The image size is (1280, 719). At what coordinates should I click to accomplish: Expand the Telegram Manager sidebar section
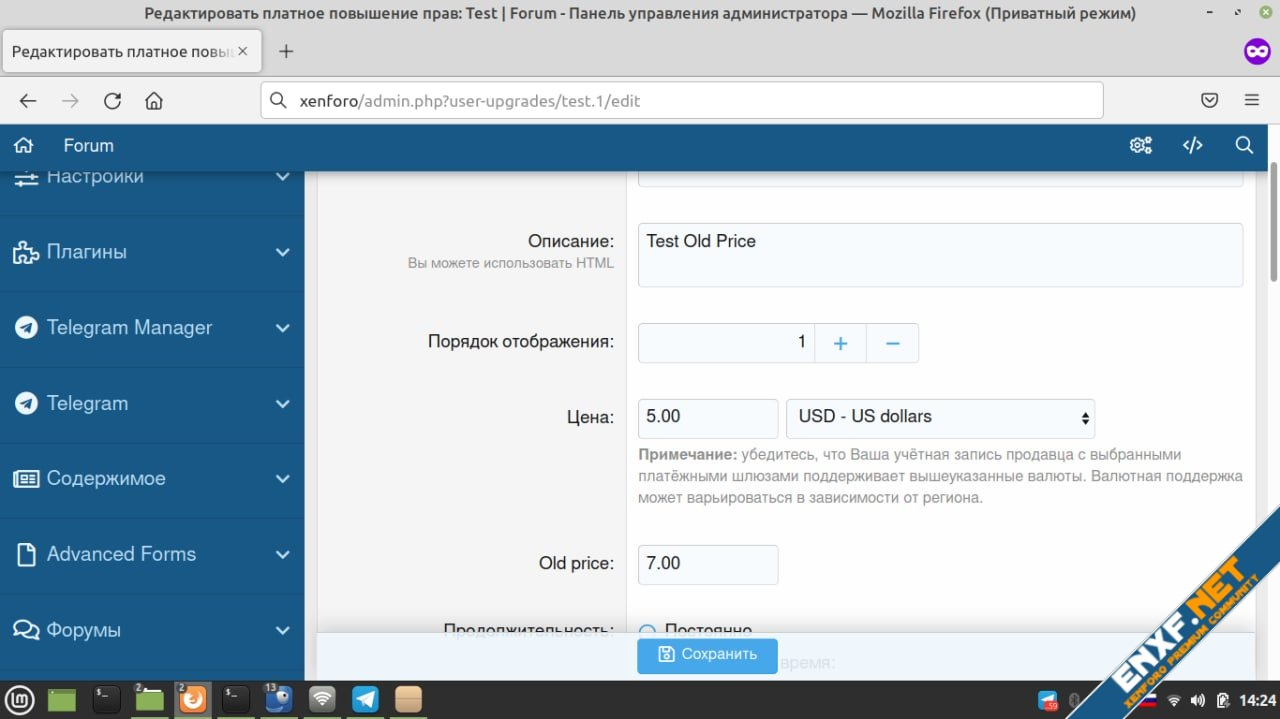(x=282, y=328)
